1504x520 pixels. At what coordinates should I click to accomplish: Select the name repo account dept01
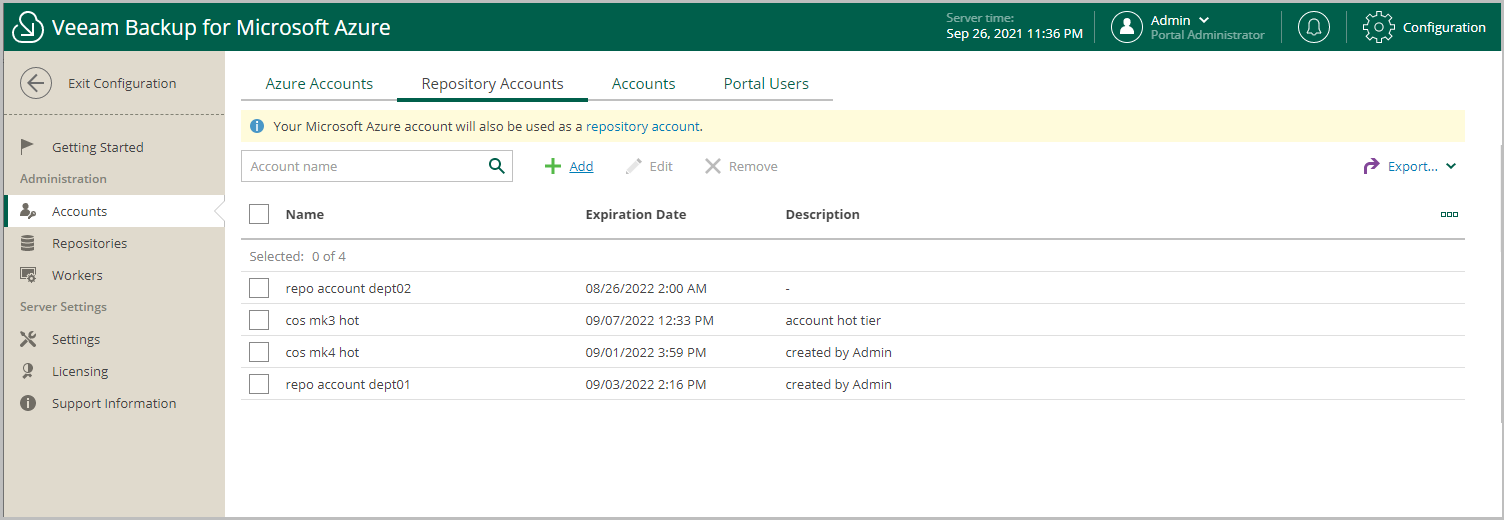[x=348, y=384]
